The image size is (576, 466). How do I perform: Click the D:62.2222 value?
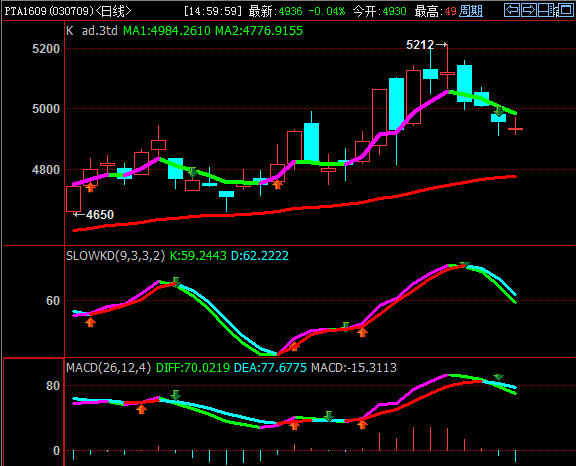[x=260, y=256]
